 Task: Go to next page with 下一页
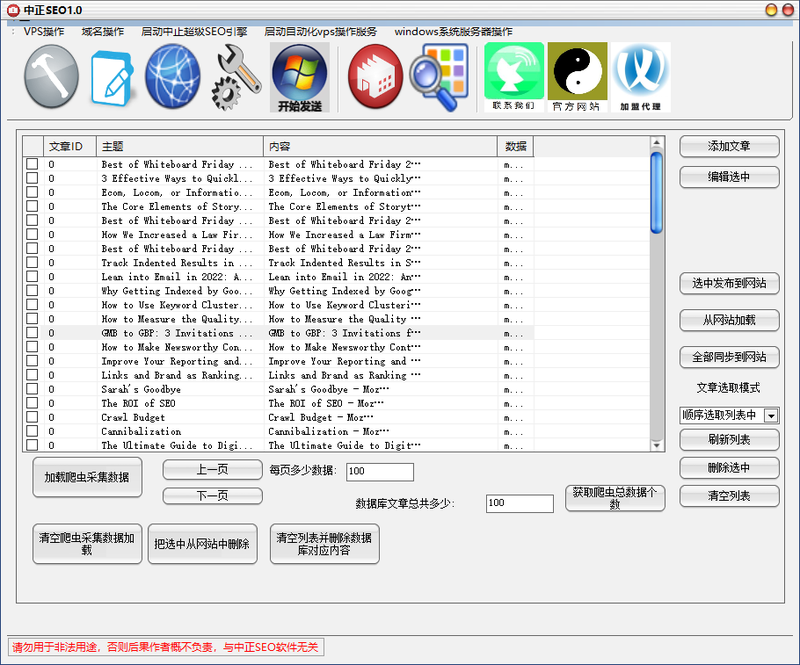pyautogui.click(x=212, y=496)
